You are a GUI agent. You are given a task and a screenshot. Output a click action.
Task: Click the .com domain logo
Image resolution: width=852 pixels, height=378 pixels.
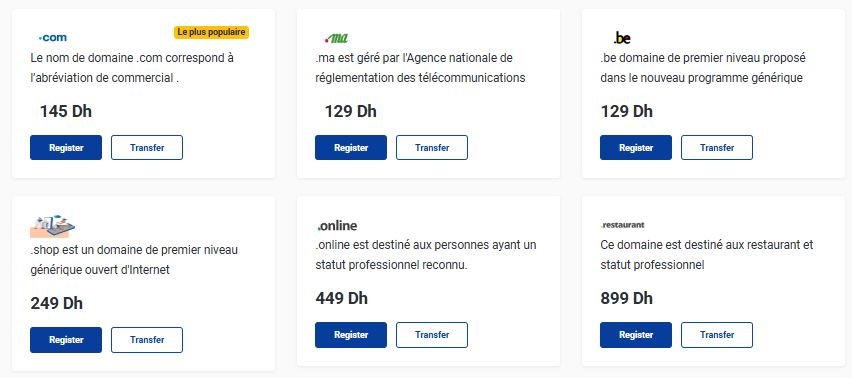(x=53, y=38)
